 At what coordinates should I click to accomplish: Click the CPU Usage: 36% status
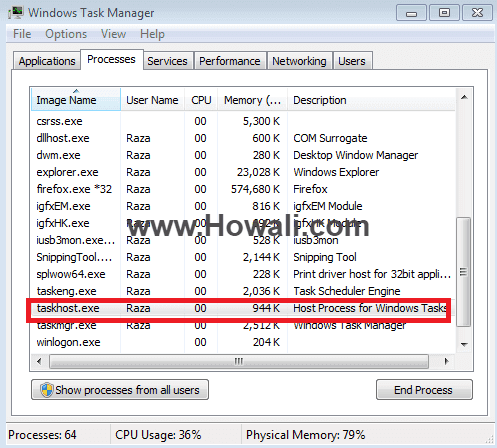[158, 435]
